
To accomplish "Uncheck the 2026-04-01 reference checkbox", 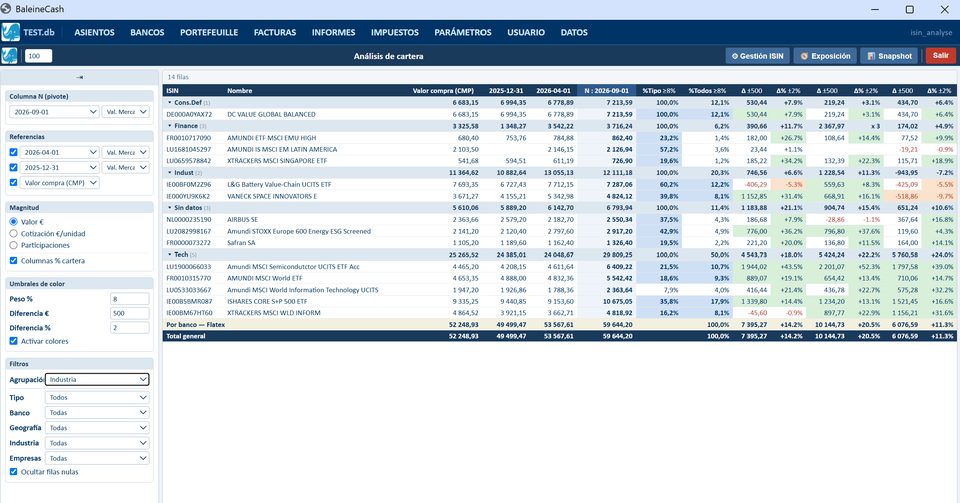I will point(13,152).
